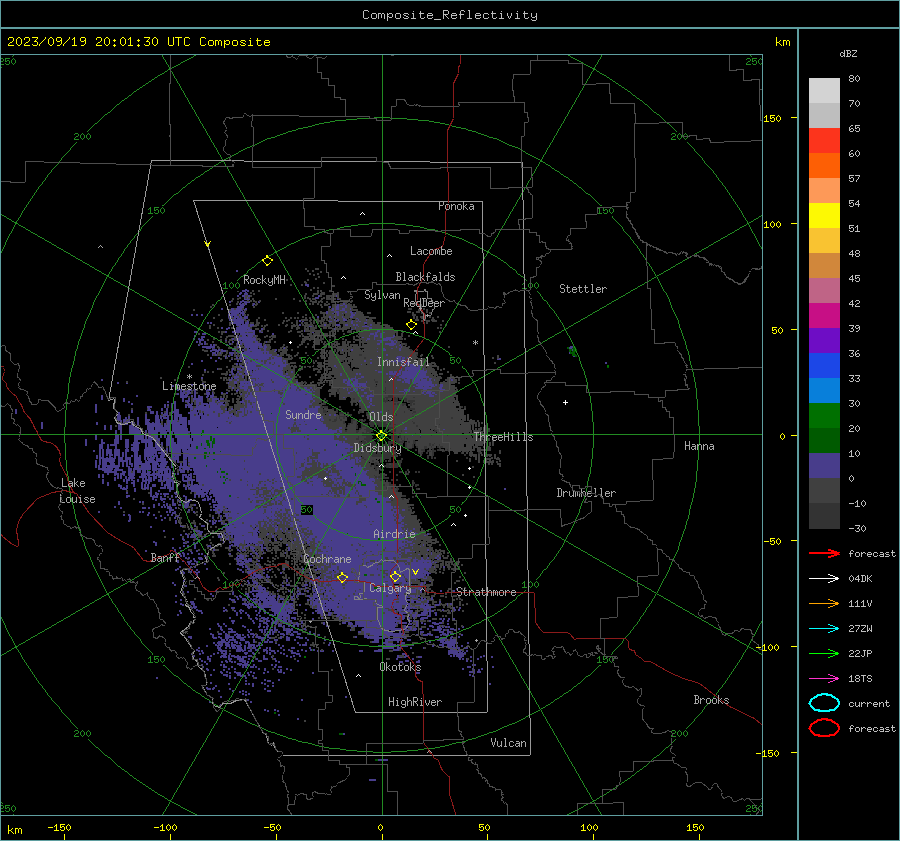Click the 150 tick on right km axis
Image resolution: width=900 pixels, height=841 pixels.
pyautogui.click(x=772, y=118)
